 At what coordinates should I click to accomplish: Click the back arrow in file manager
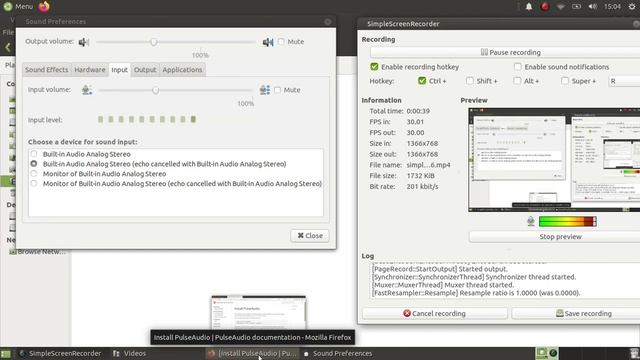[8, 47]
